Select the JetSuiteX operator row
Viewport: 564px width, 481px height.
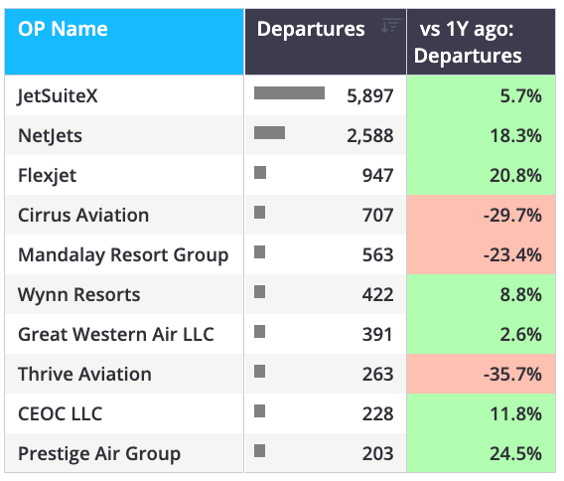click(280, 95)
